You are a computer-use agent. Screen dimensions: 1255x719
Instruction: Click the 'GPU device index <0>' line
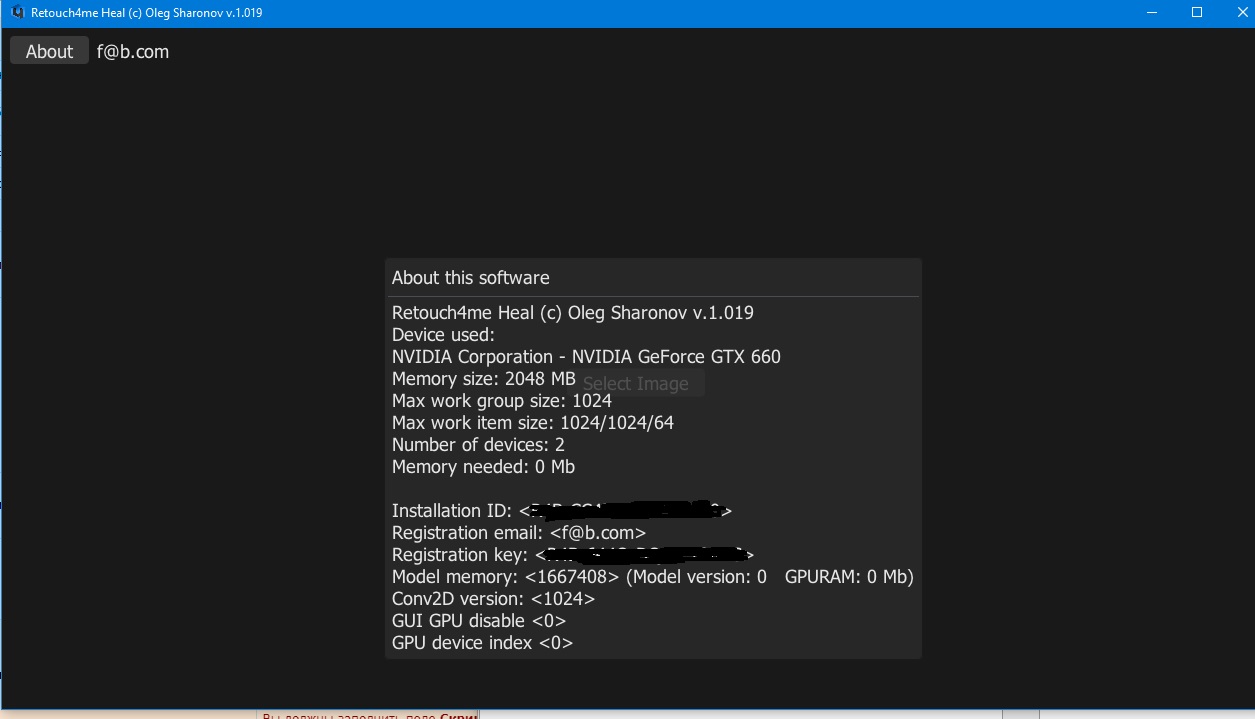[x=482, y=643]
